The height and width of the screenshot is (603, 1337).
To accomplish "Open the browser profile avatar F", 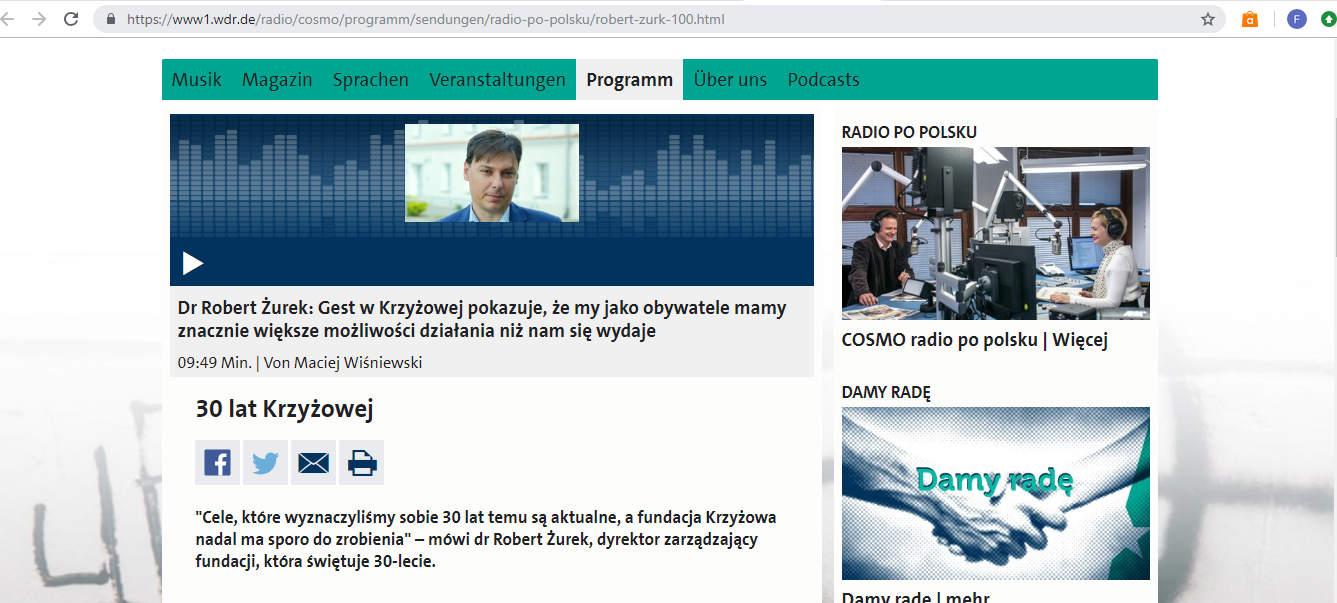I will click(x=1297, y=19).
